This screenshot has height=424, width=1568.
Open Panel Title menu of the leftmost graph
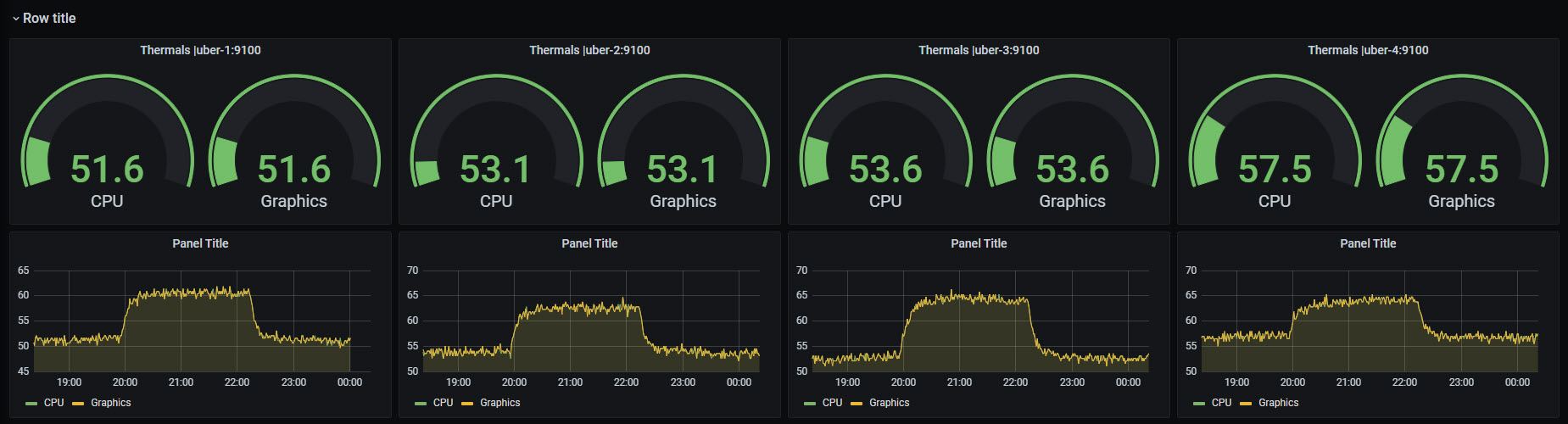click(200, 243)
